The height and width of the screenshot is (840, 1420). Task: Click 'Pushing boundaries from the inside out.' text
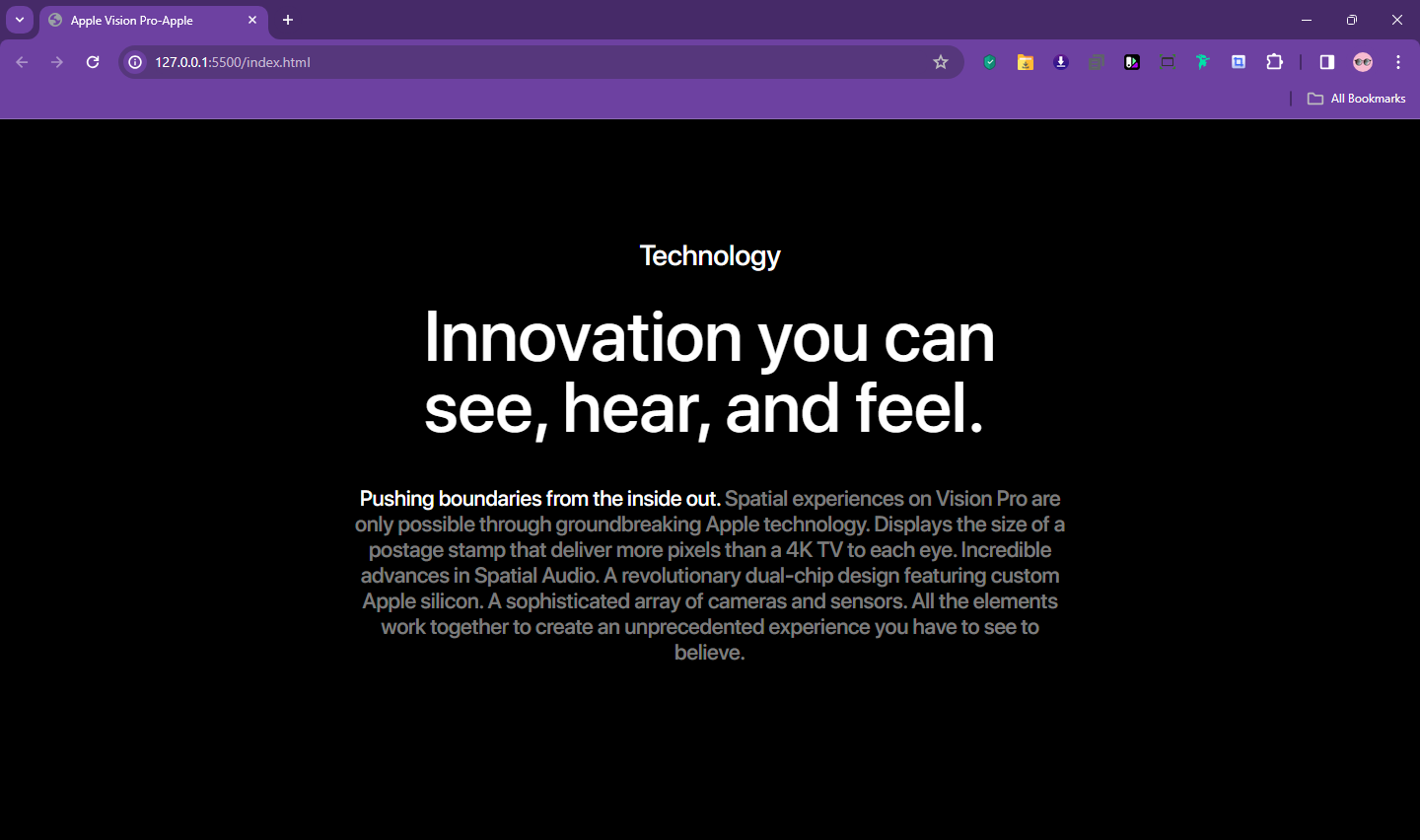pyautogui.click(x=540, y=499)
